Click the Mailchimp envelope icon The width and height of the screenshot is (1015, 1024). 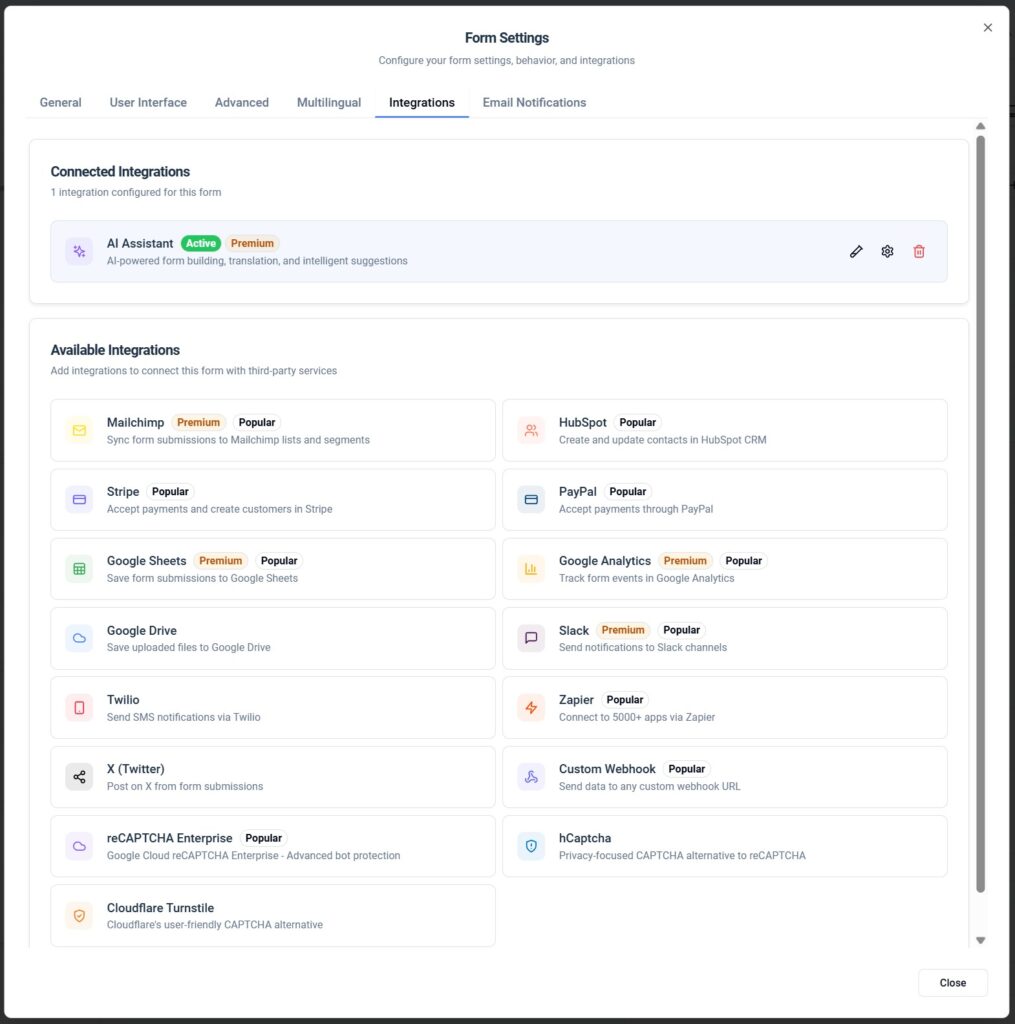coord(79,430)
